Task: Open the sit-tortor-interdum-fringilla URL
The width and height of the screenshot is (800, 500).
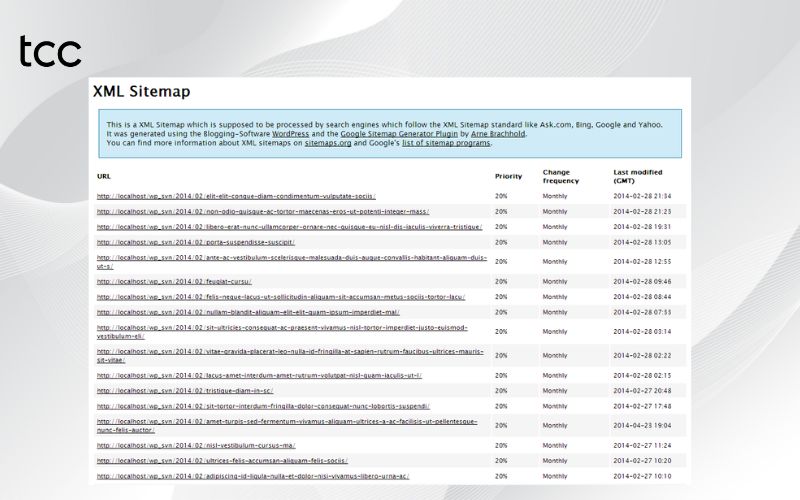Action: (x=263, y=406)
